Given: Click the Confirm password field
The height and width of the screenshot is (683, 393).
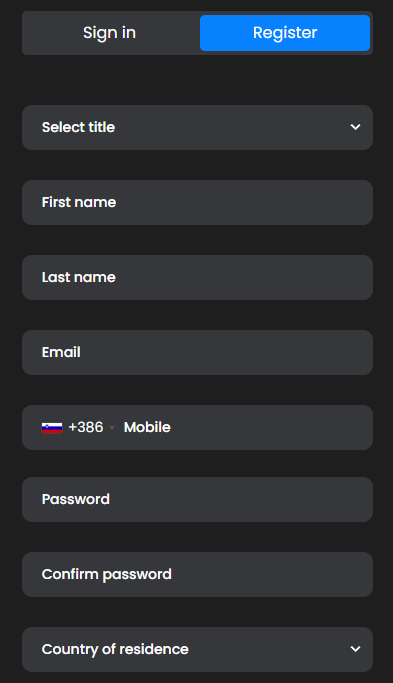Looking at the screenshot, I should [197, 574].
